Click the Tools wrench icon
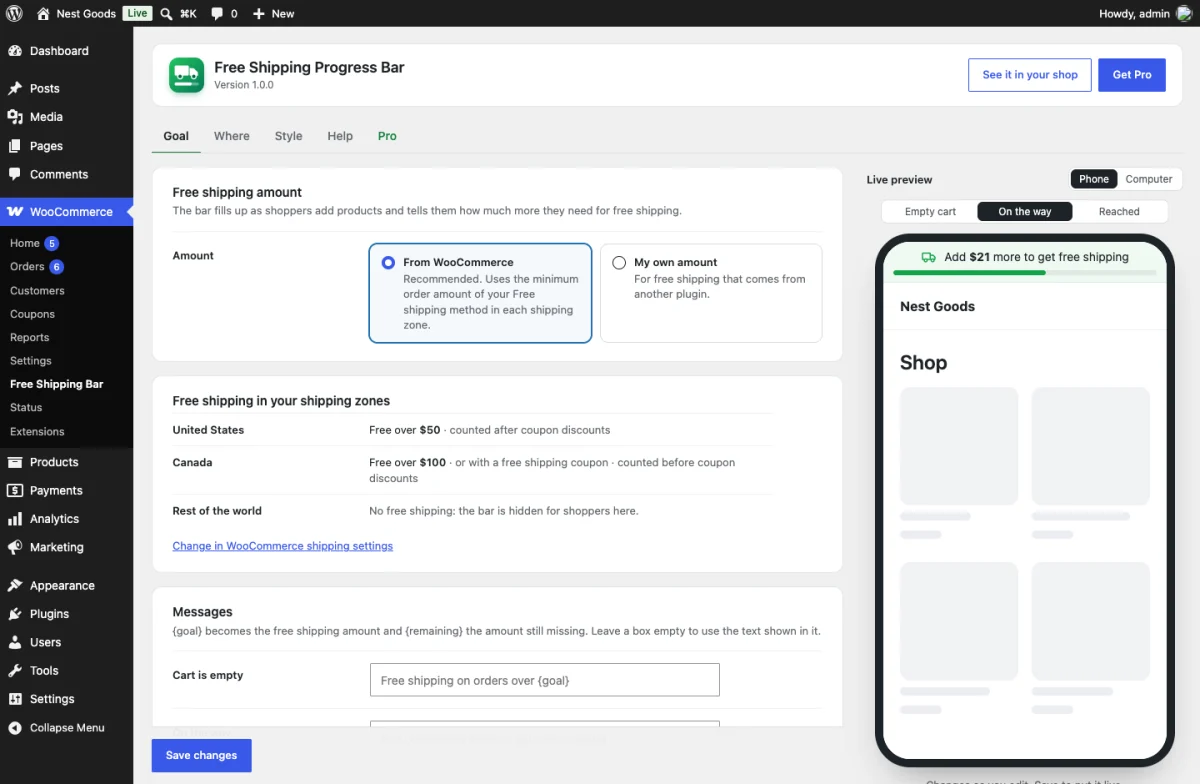1200x784 pixels. pos(15,671)
